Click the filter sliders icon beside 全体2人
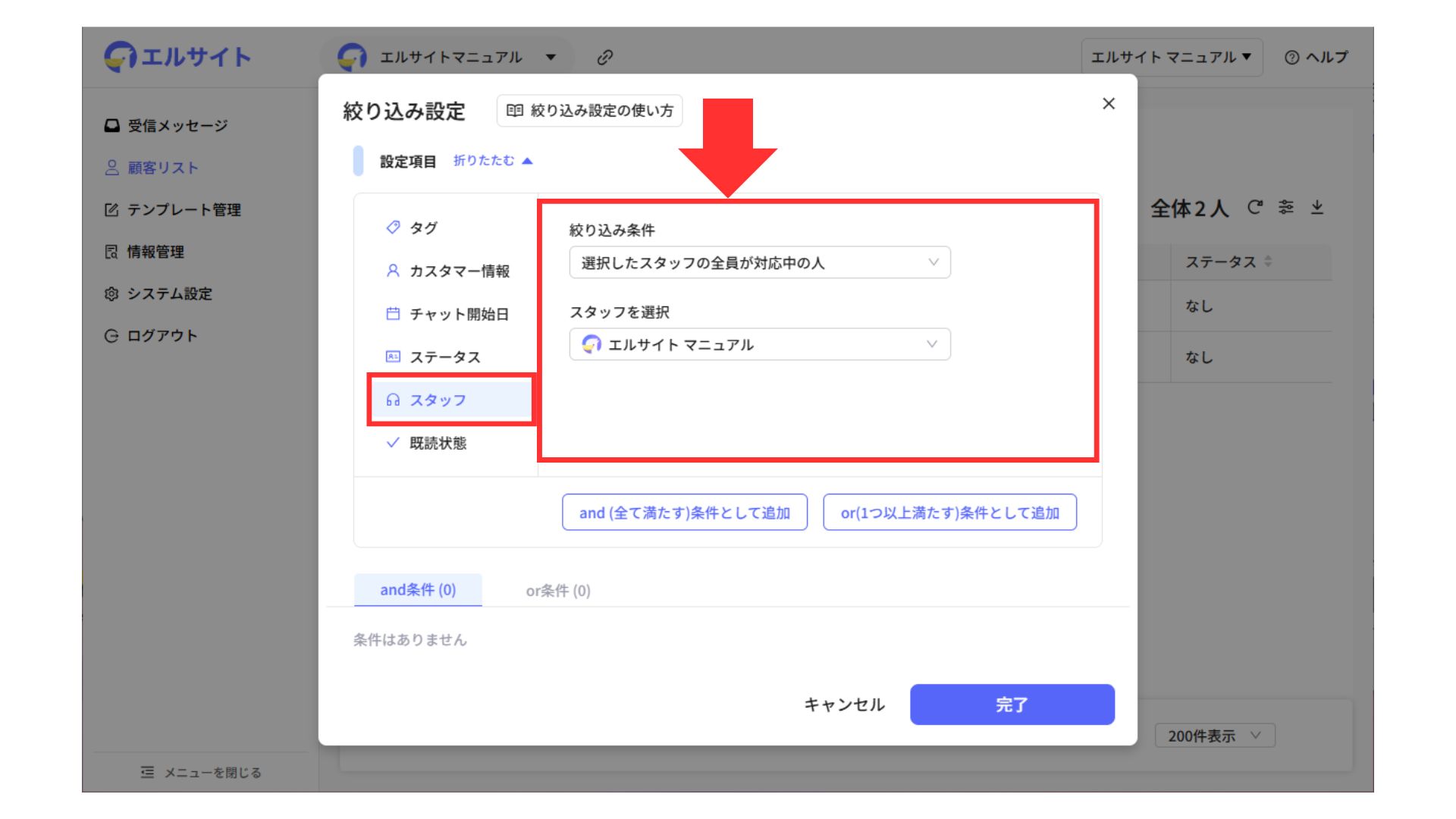Image resolution: width=1456 pixels, height=819 pixels. click(x=1286, y=207)
